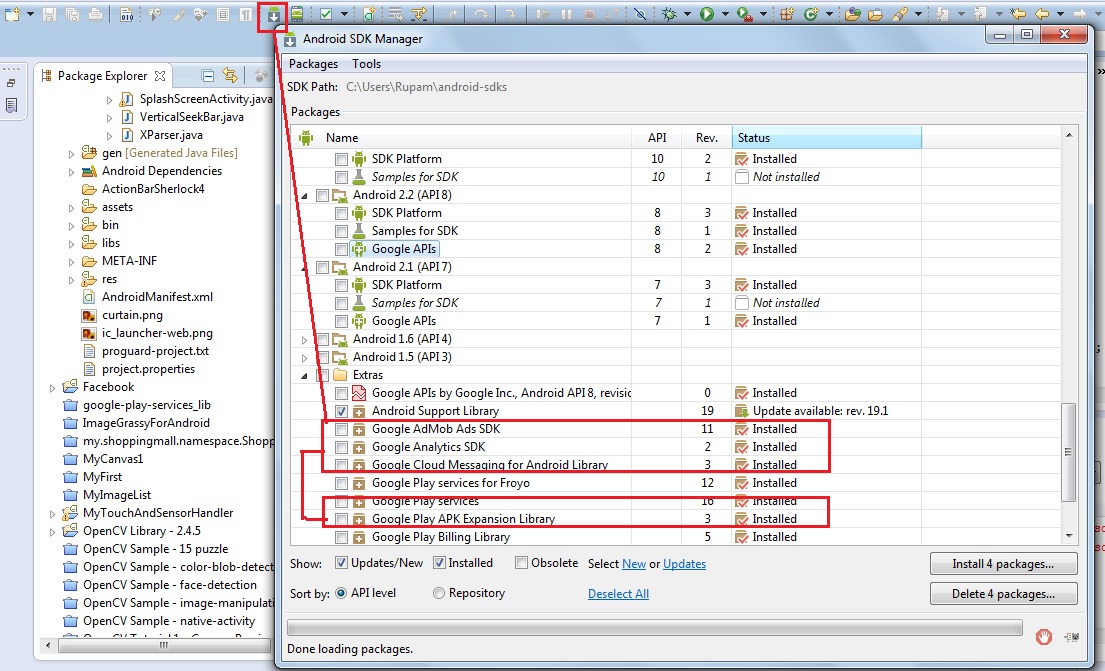
Task: Toggle Link with Editor in Package Explorer
Action: point(230,75)
